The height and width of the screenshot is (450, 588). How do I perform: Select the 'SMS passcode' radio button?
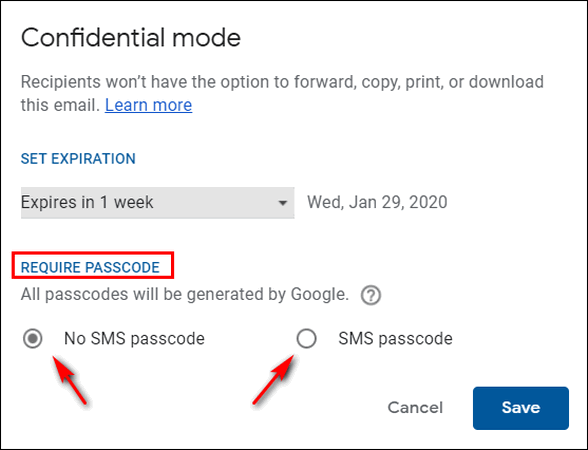click(306, 339)
